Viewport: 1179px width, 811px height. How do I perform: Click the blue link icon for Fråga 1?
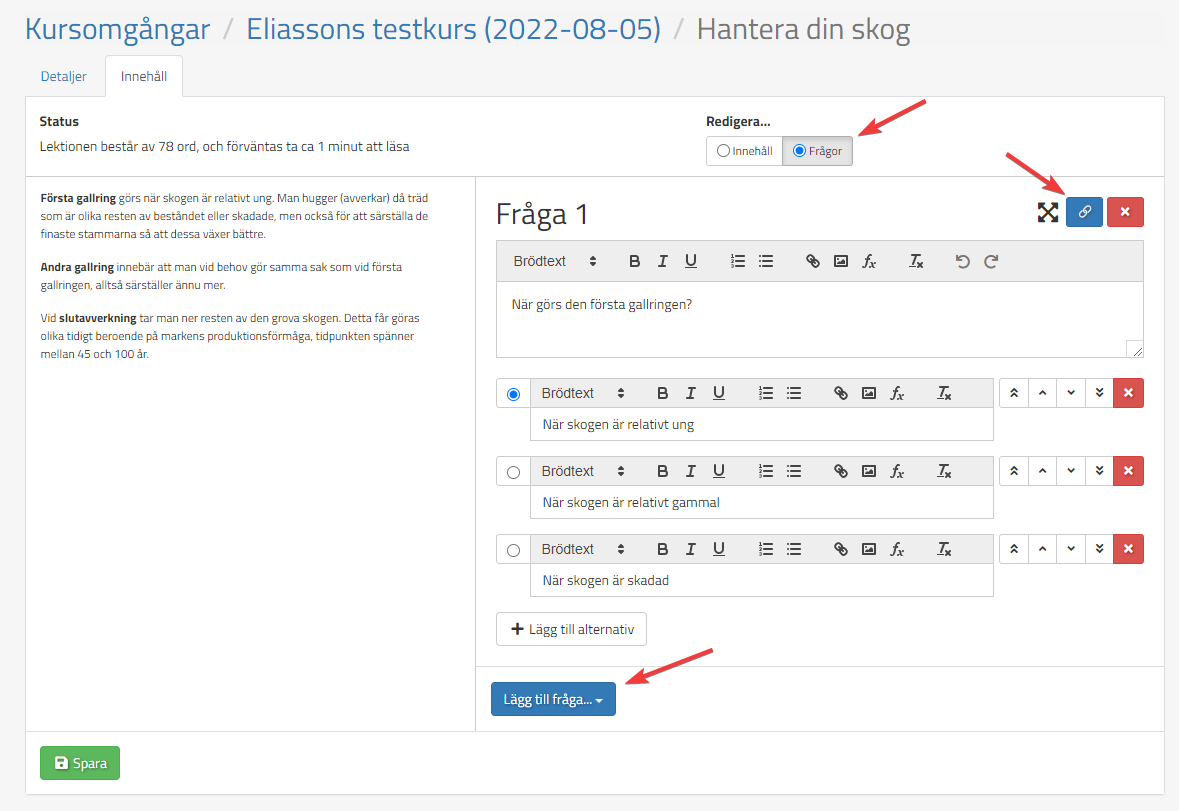pyautogui.click(x=1084, y=212)
